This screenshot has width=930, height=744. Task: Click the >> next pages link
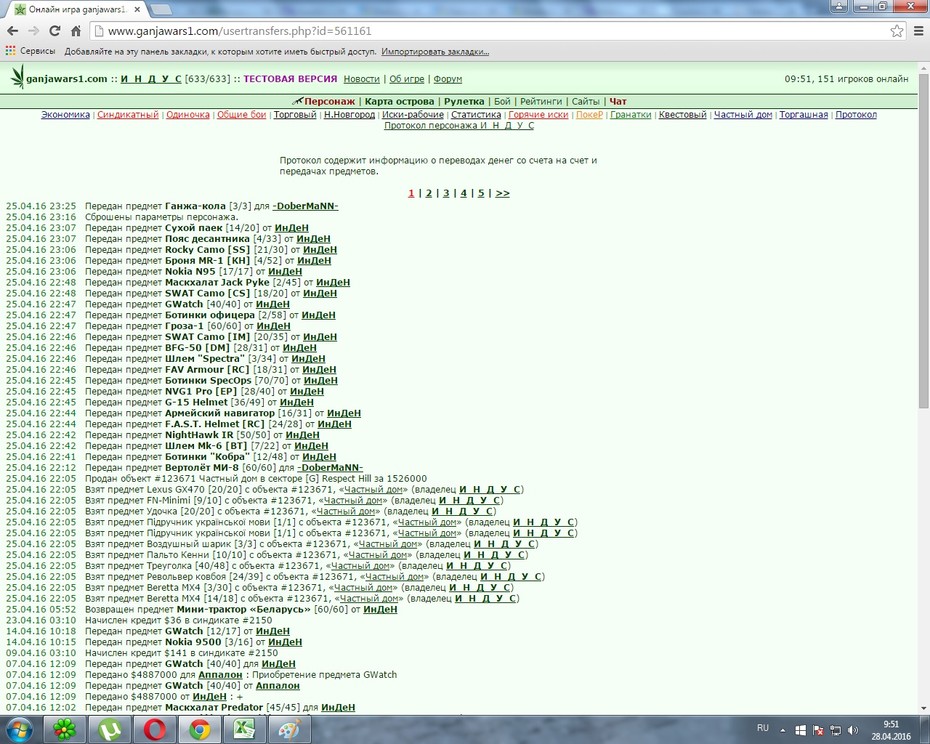pyautogui.click(x=502, y=193)
